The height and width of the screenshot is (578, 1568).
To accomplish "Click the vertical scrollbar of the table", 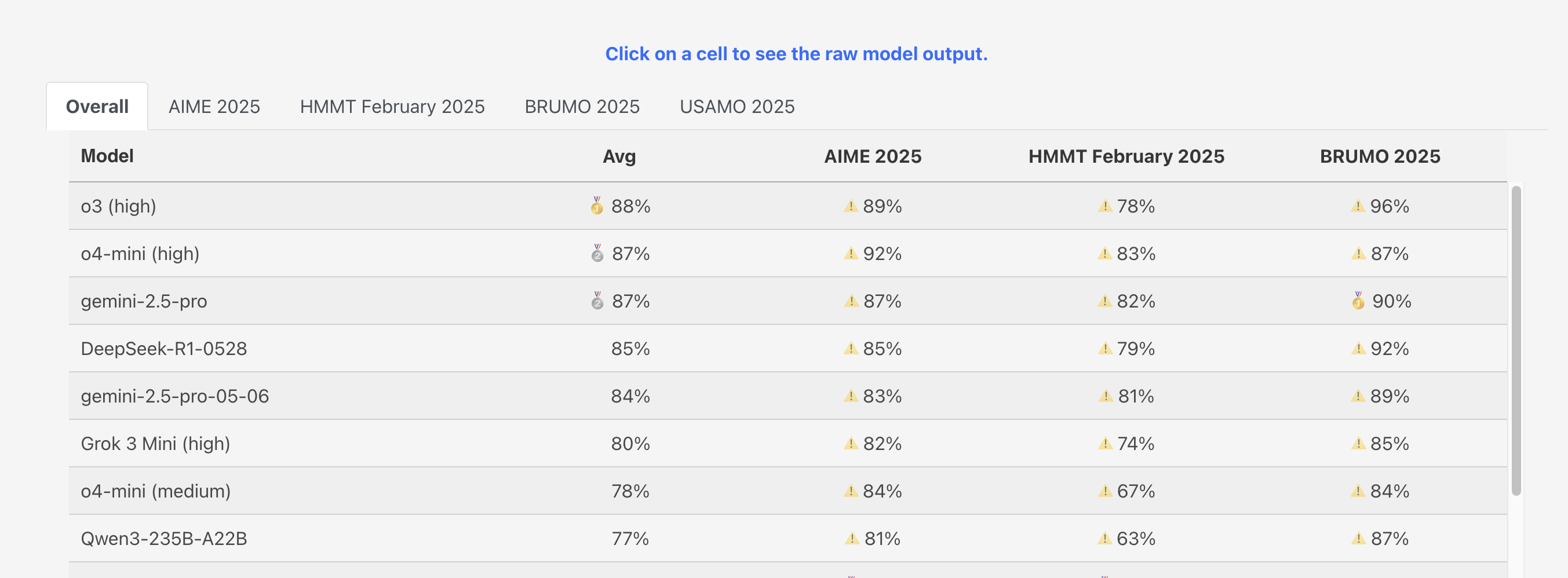I will coord(1516,341).
